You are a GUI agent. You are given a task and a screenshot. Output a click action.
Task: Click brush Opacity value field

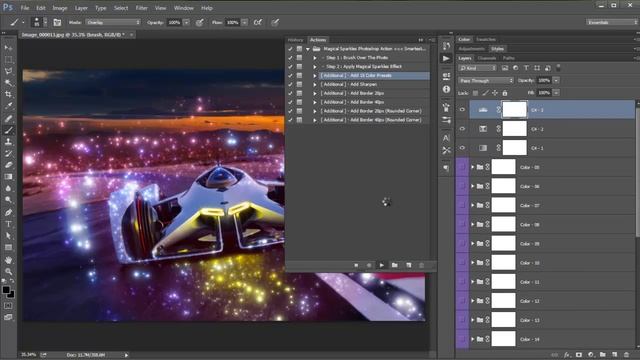tap(174, 22)
